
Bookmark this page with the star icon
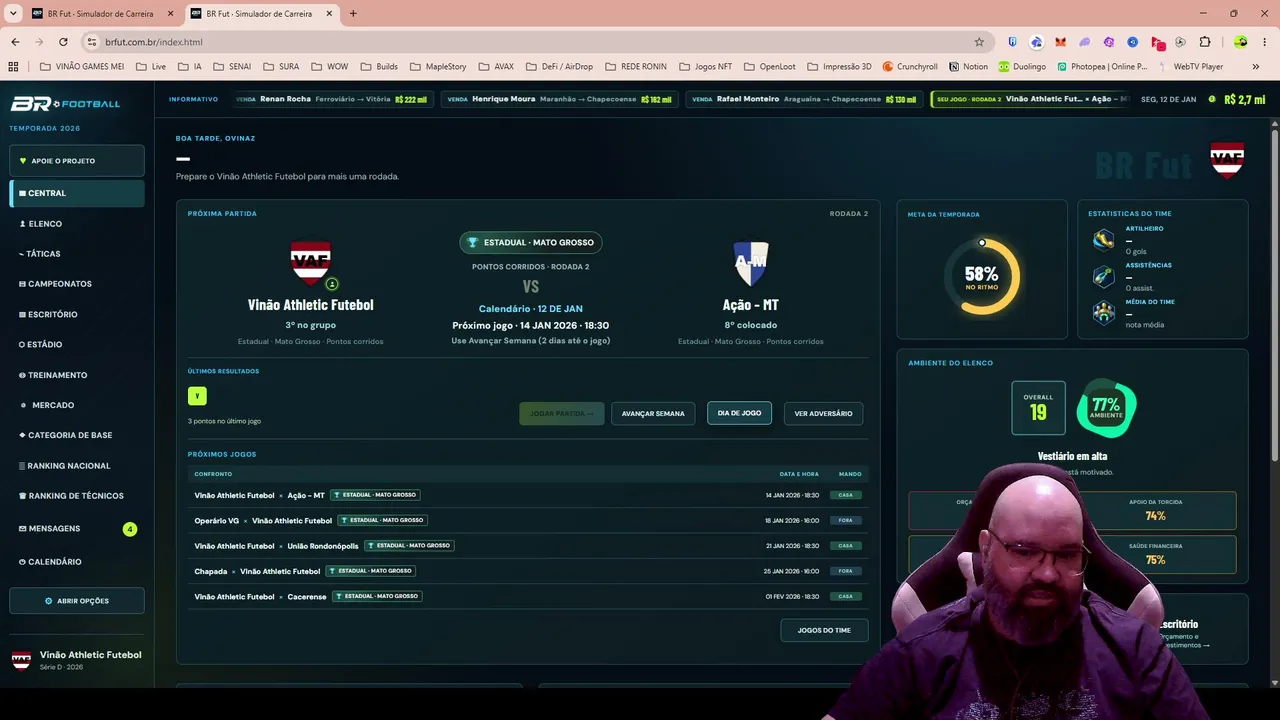coord(979,42)
